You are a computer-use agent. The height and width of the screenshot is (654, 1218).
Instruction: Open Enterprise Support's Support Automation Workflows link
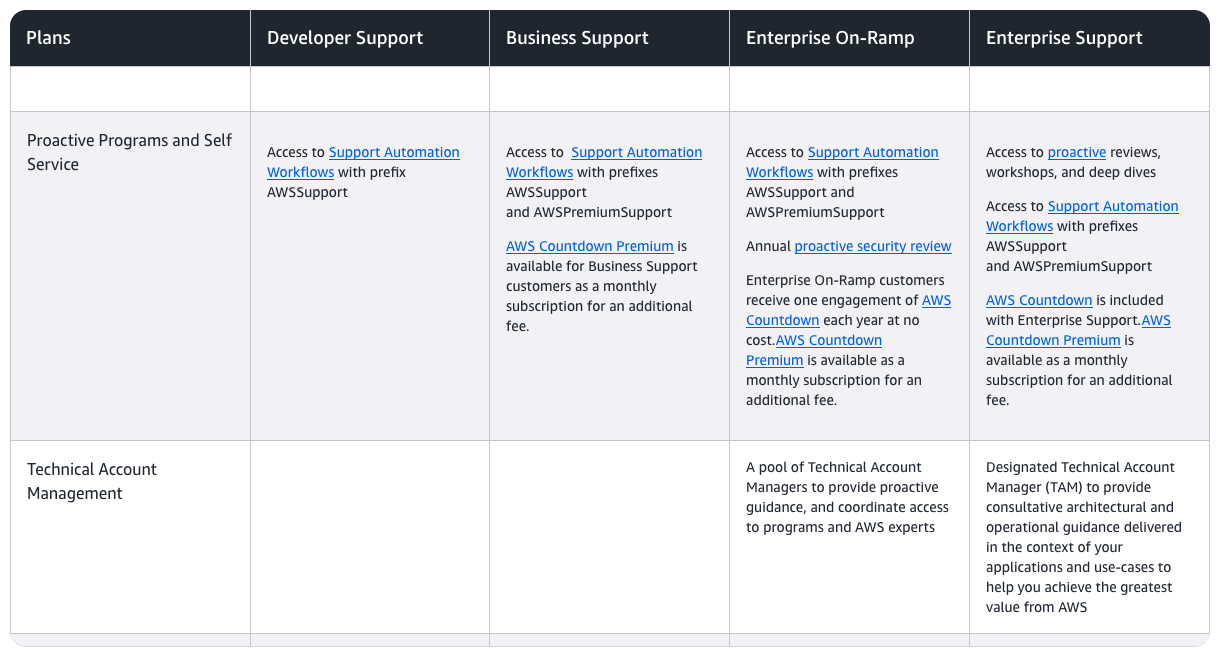(1112, 207)
